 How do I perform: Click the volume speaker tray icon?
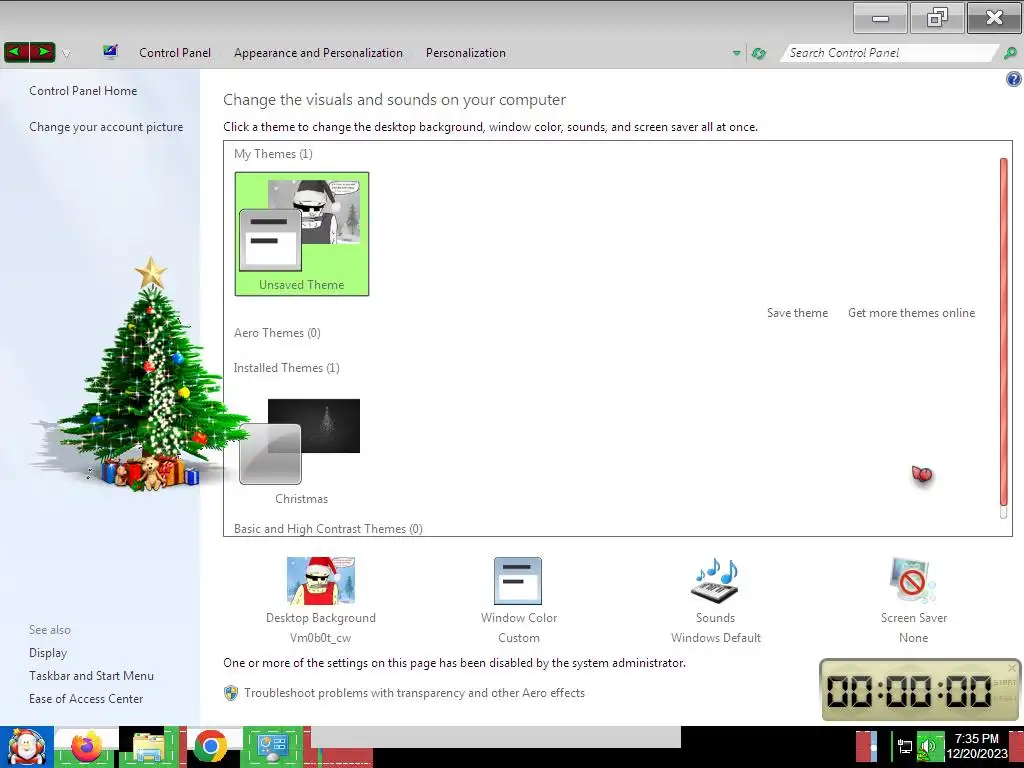pyautogui.click(x=929, y=746)
